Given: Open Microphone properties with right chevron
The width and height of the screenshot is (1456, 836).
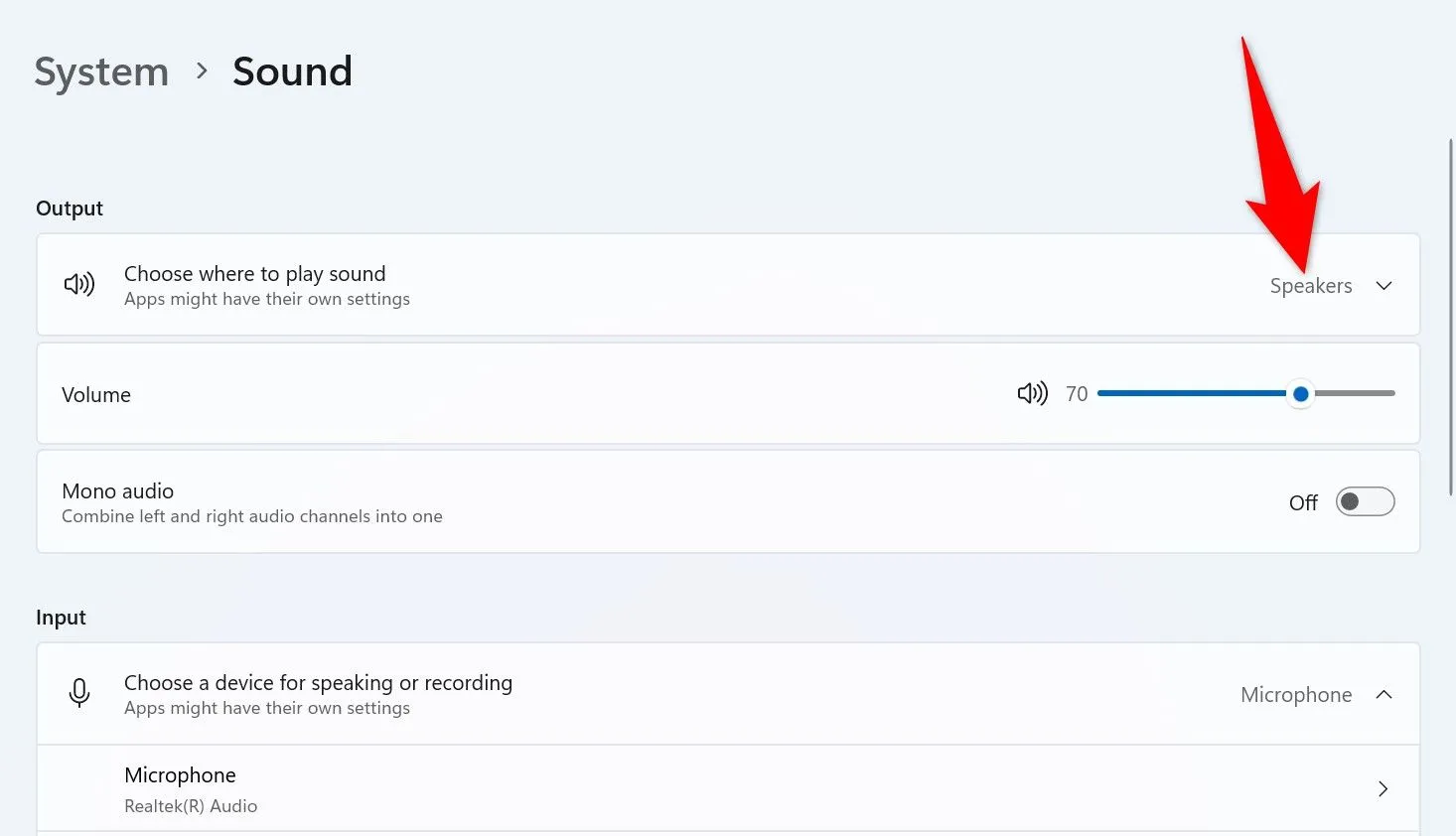Looking at the screenshot, I should 1383,789.
